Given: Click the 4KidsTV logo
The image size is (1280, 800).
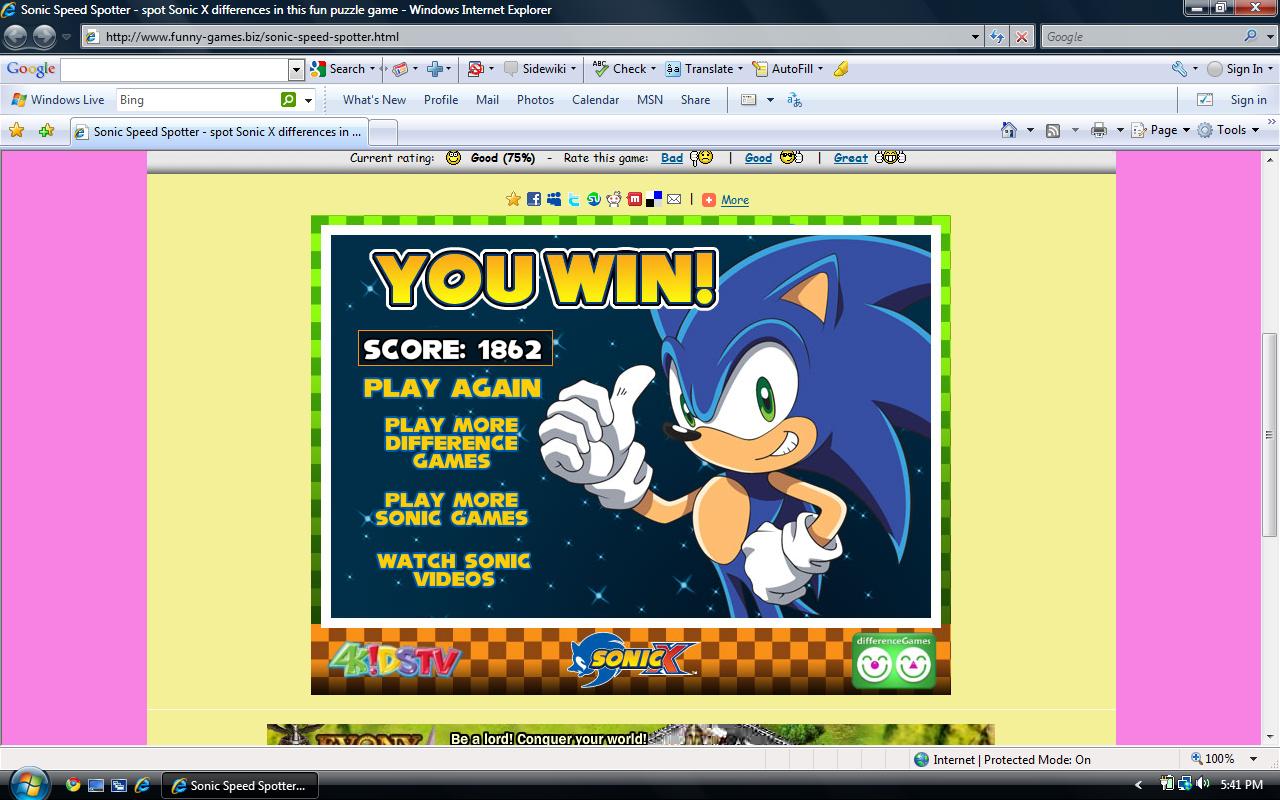Looking at the screenshot, I should coord(394,661).
